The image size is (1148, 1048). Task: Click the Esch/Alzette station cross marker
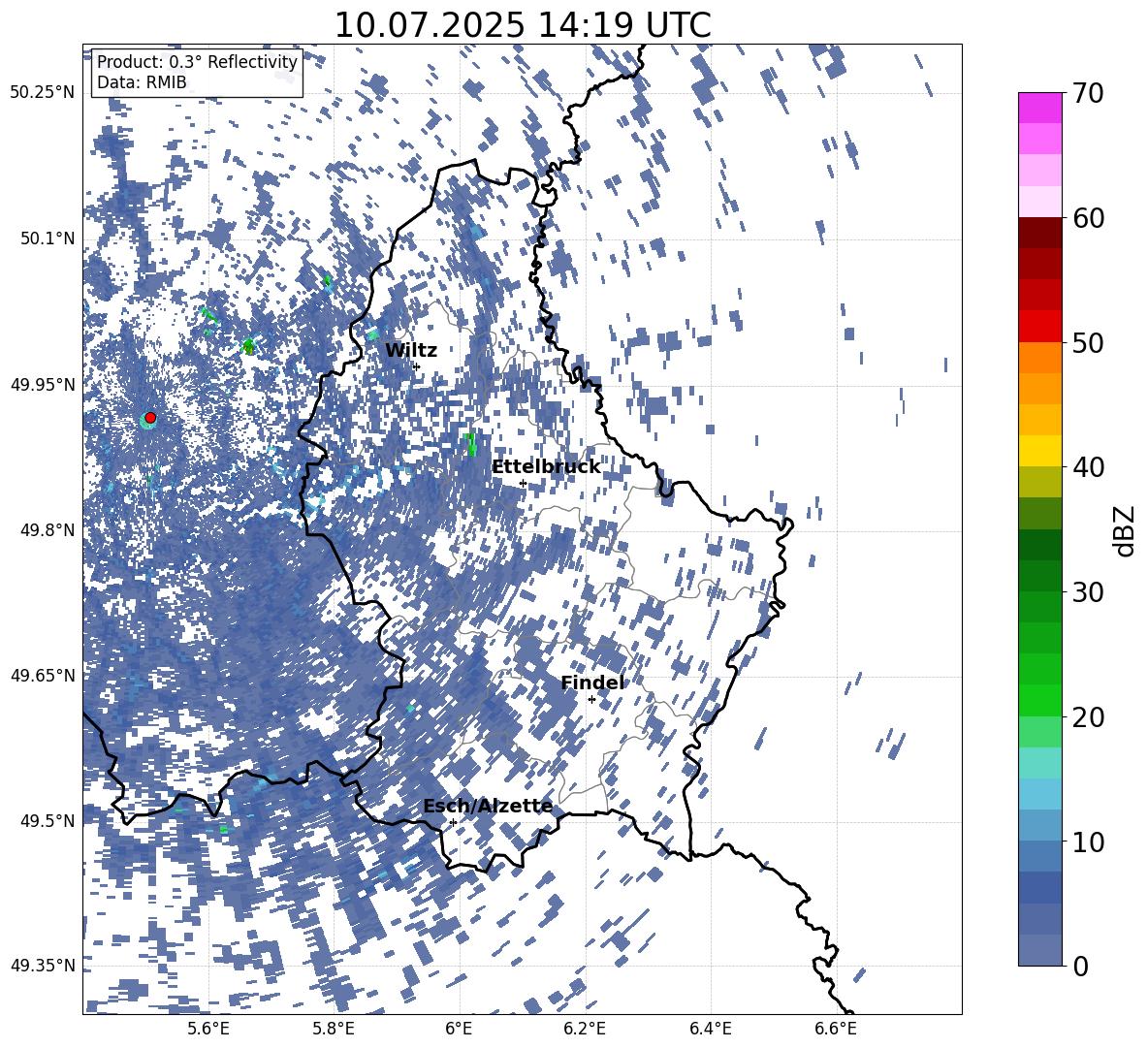tap(453, 822)
